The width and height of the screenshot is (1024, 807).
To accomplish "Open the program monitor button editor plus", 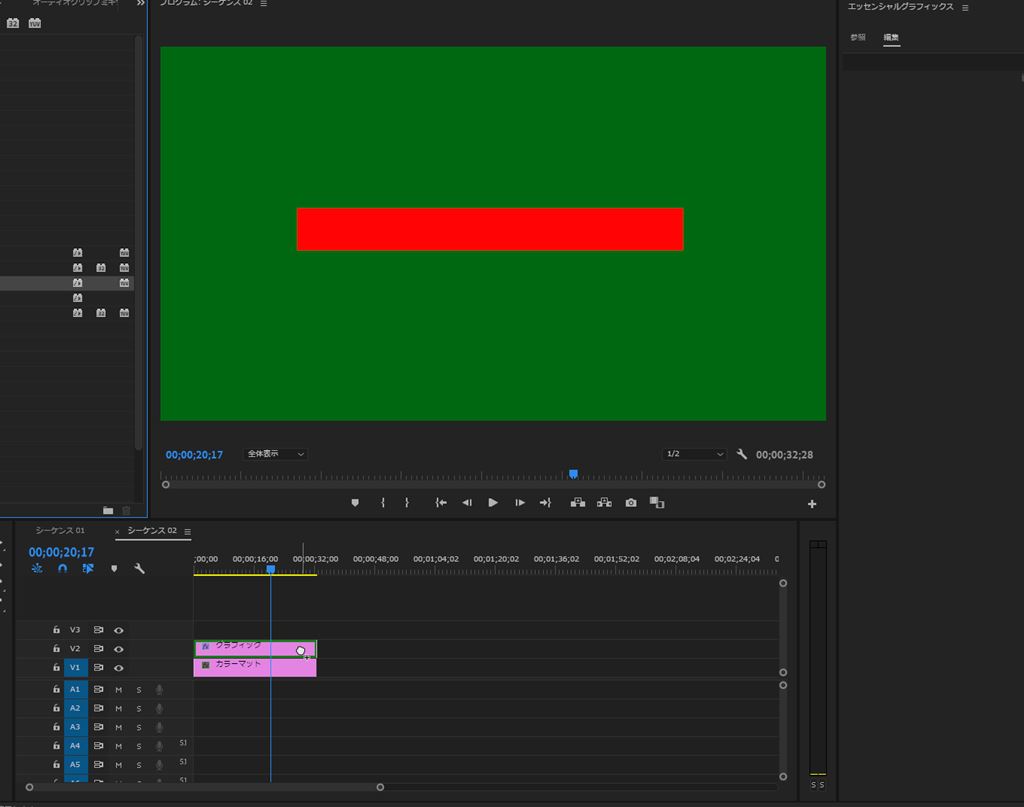I will (812, 504).
